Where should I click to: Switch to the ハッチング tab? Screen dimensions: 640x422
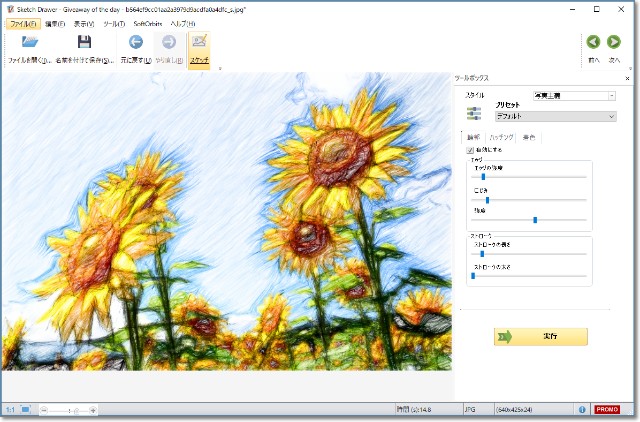point(501,137)
